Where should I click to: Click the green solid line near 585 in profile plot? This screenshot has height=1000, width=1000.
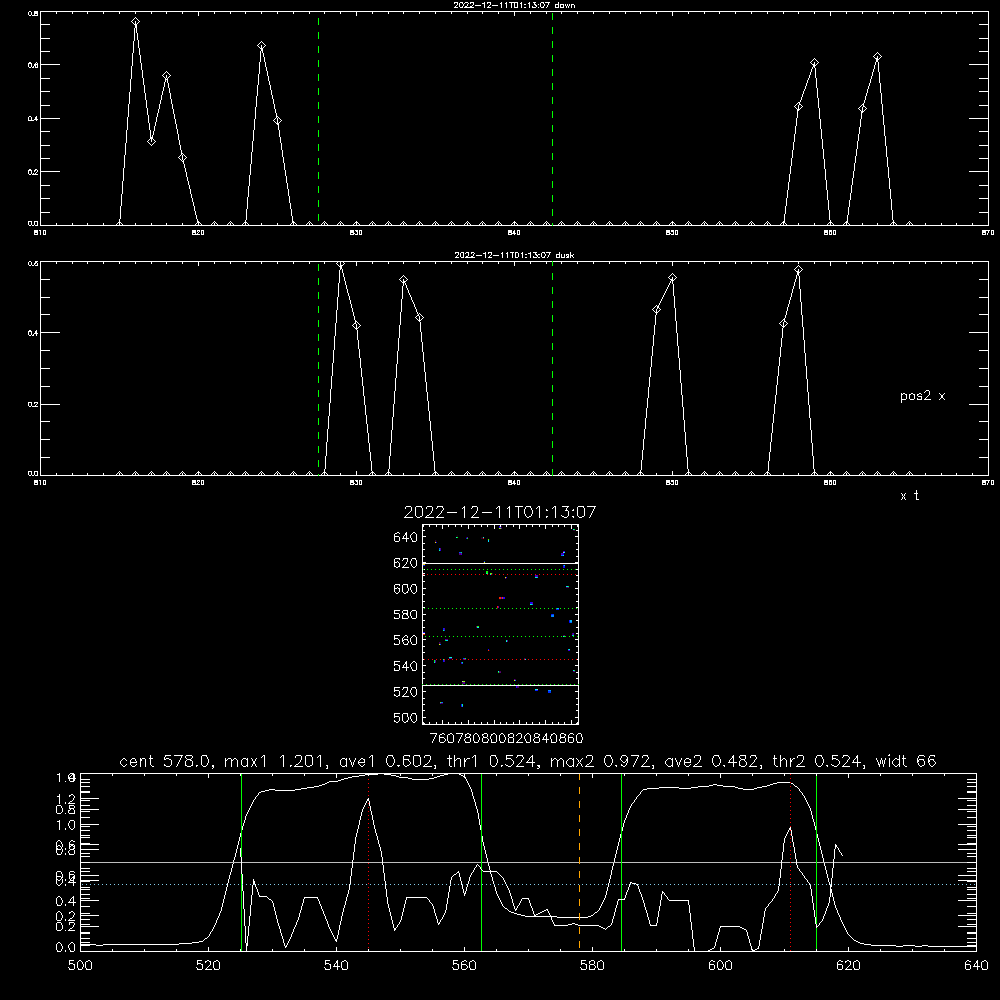pos(621,862)
